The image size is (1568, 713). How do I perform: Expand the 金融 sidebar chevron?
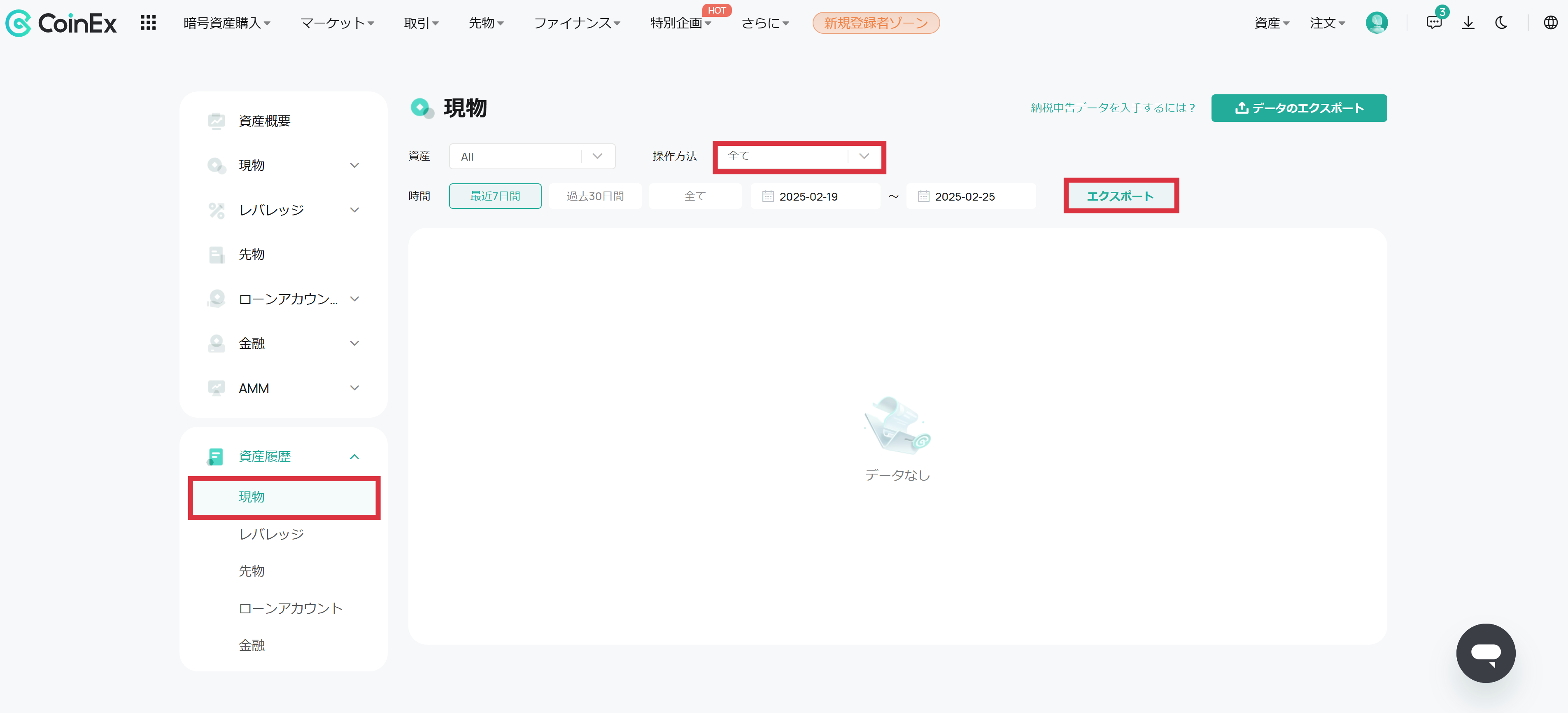pos(354,344)
